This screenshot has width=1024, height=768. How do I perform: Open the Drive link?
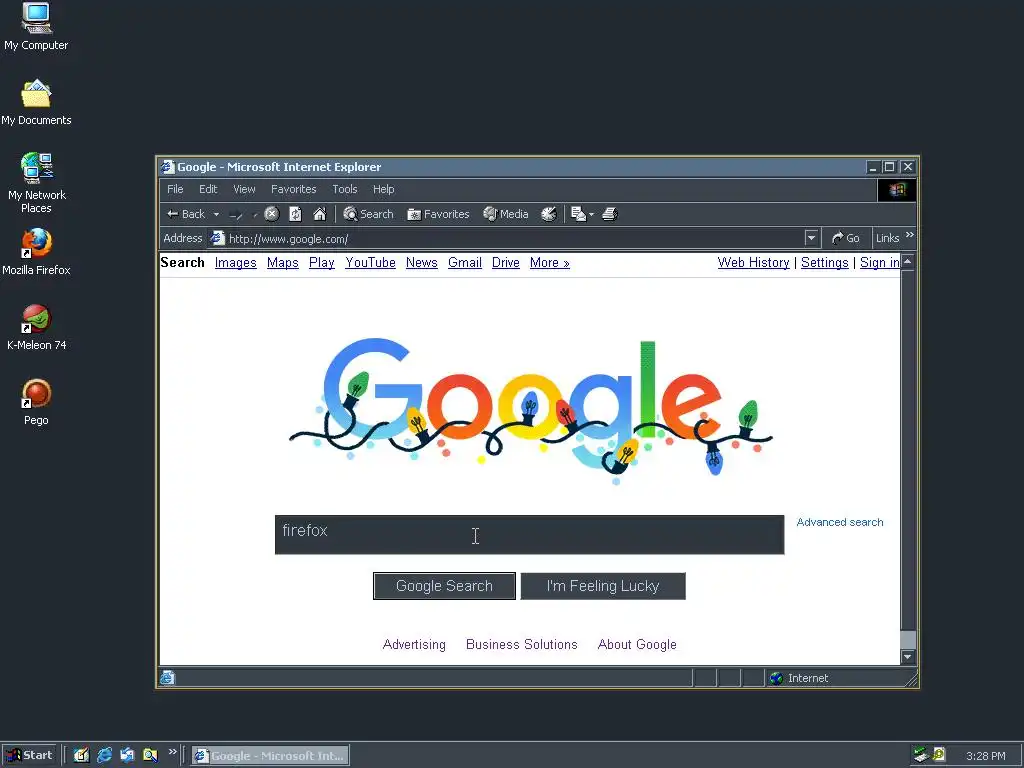[x=505, y=263]
